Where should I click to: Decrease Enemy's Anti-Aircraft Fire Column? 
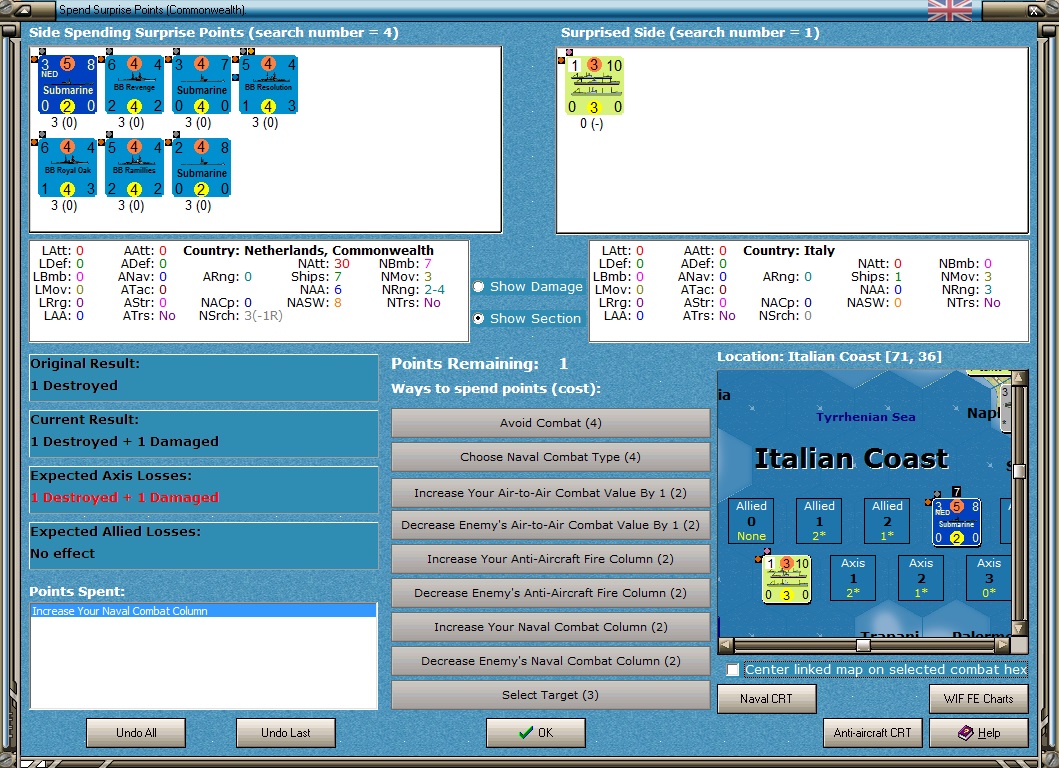coord(550,593)
